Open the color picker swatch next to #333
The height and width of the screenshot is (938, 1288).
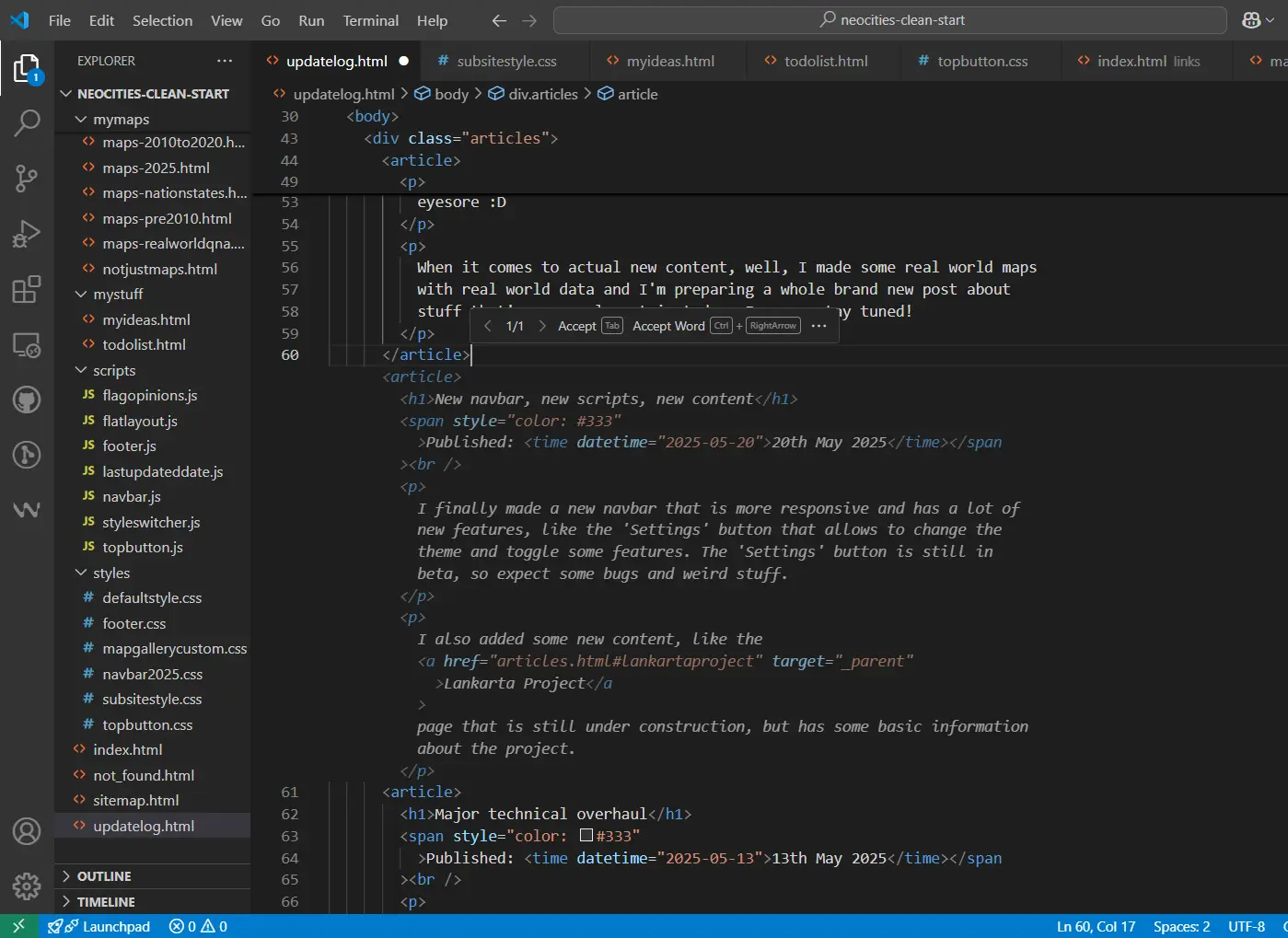coord(586,836)
